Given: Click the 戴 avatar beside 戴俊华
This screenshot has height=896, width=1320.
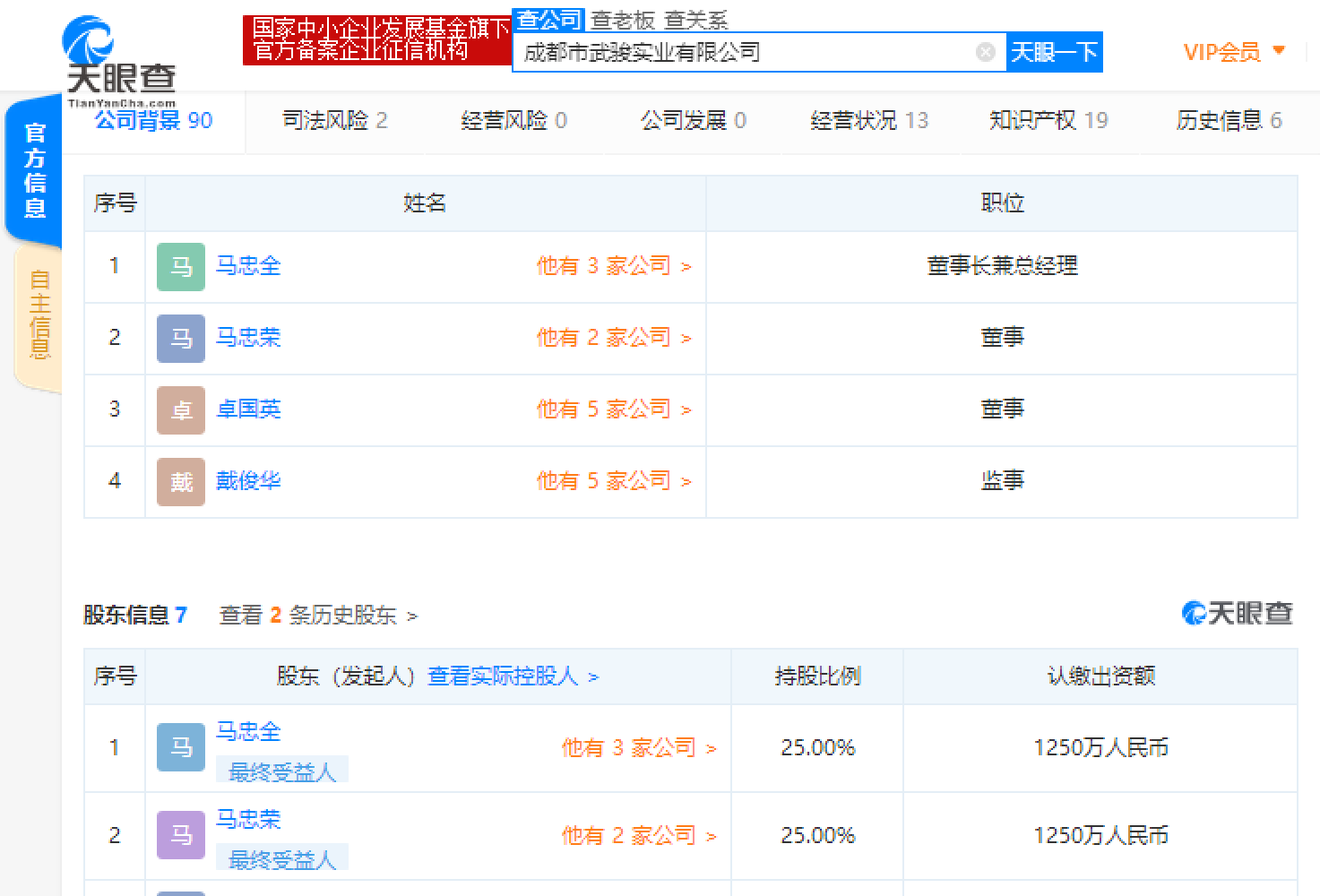Looking at the screenshot, I should 181,482.
